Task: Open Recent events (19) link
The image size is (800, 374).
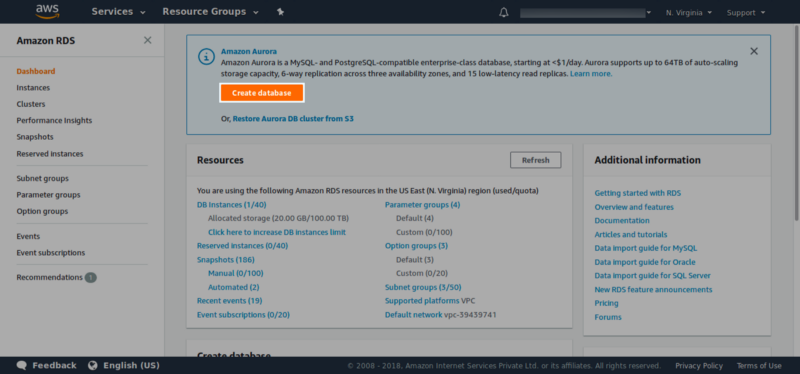Action: point(230,301)
